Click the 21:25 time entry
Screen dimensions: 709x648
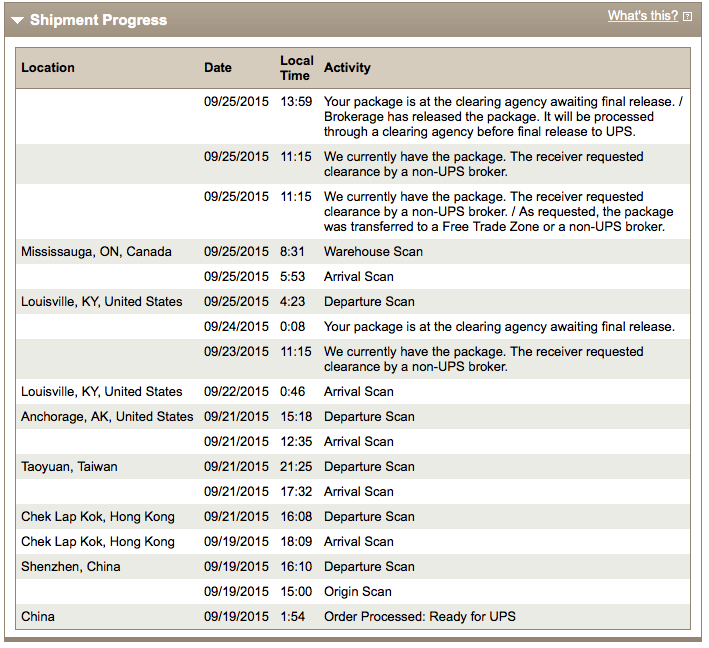296,467
